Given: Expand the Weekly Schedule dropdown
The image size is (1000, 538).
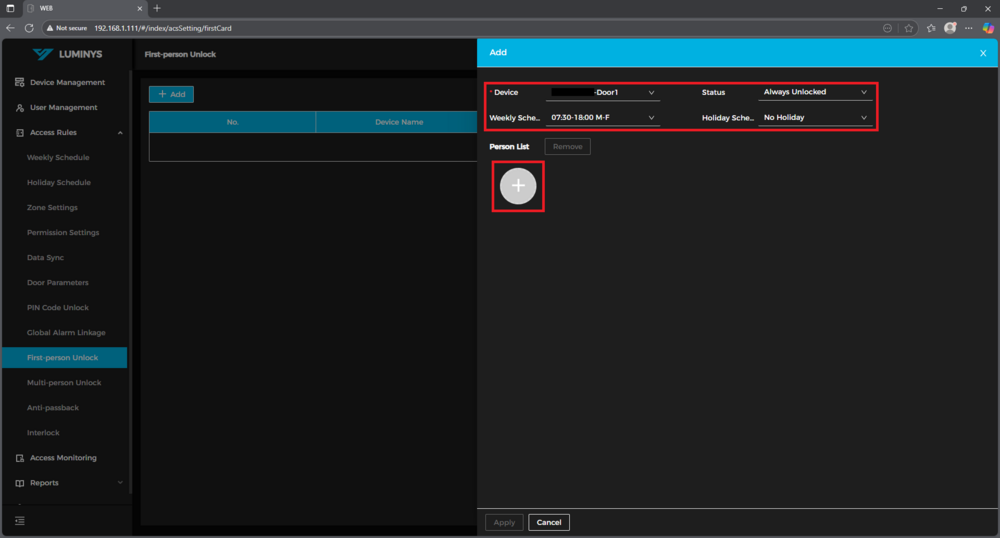Looking at the screenshot, I should (604, 117).
